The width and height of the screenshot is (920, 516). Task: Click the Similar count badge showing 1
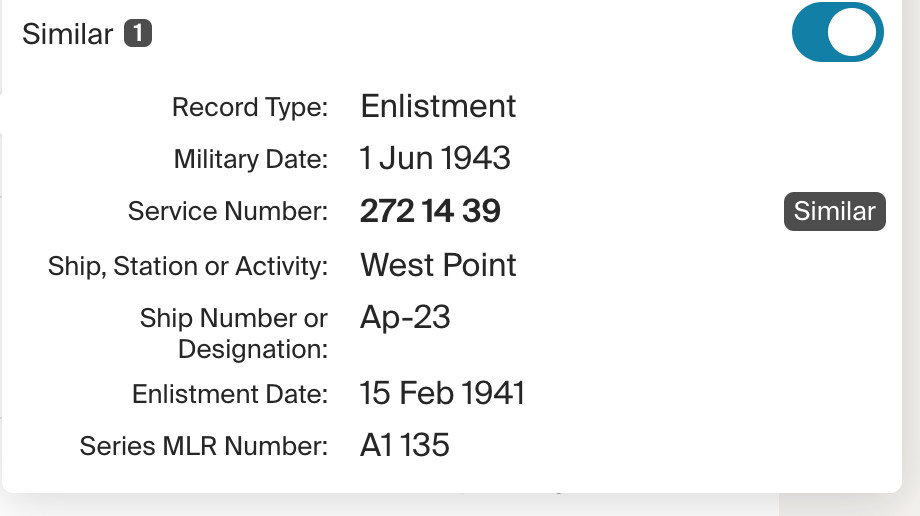(138, 34)
